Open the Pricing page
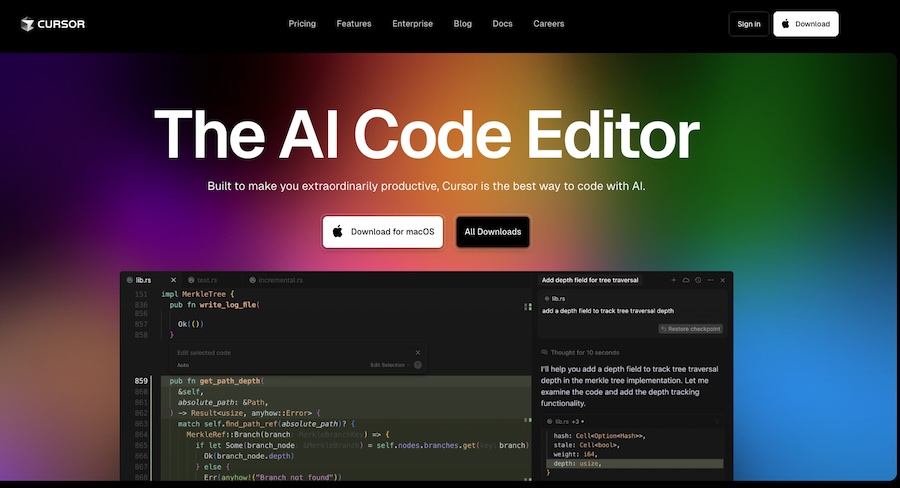Image resolution: width=900 pixels, height=488 pixels. [302, 24]
